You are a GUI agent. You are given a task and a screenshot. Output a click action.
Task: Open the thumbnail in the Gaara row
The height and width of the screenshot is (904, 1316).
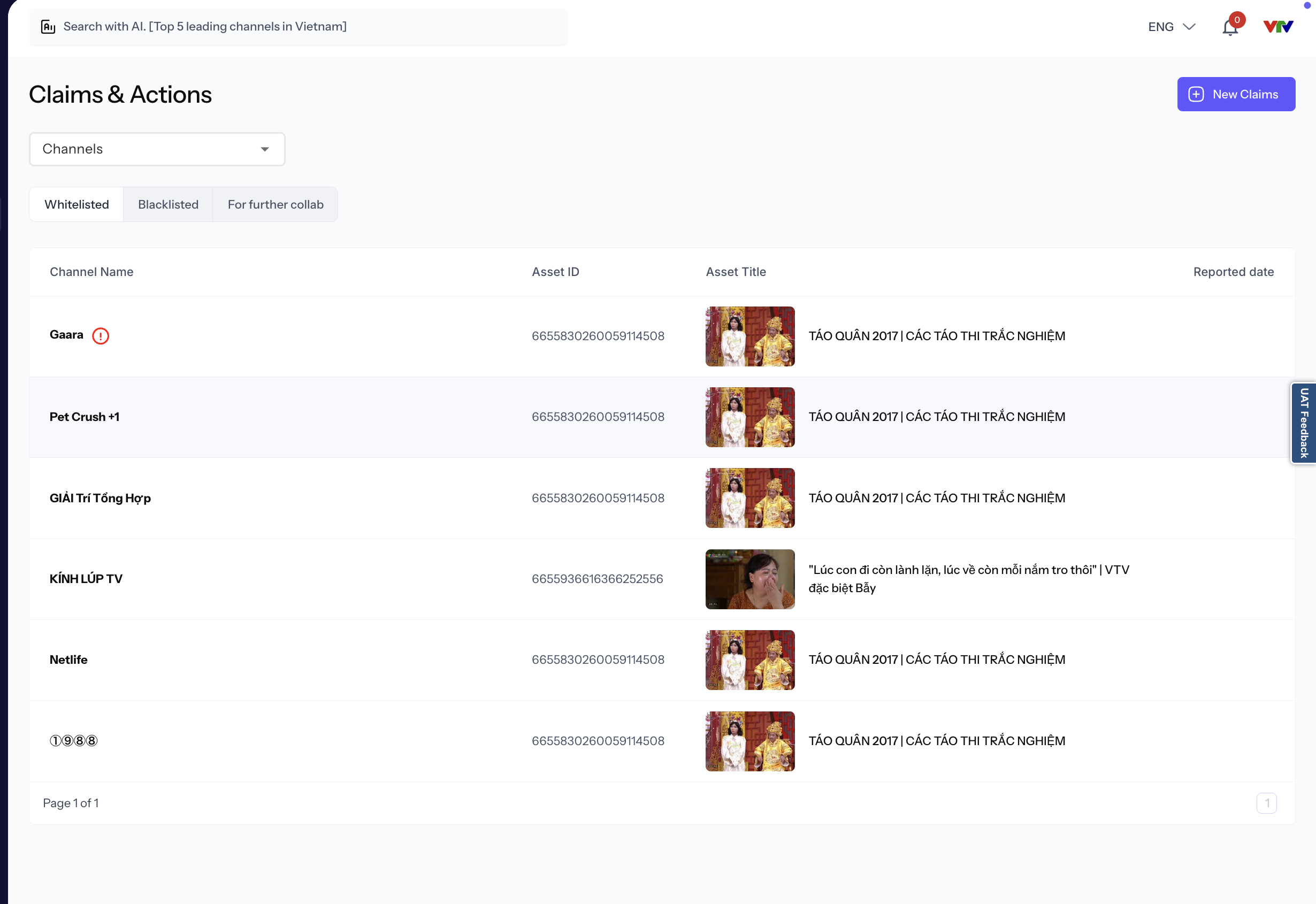[x=750, y=336]
